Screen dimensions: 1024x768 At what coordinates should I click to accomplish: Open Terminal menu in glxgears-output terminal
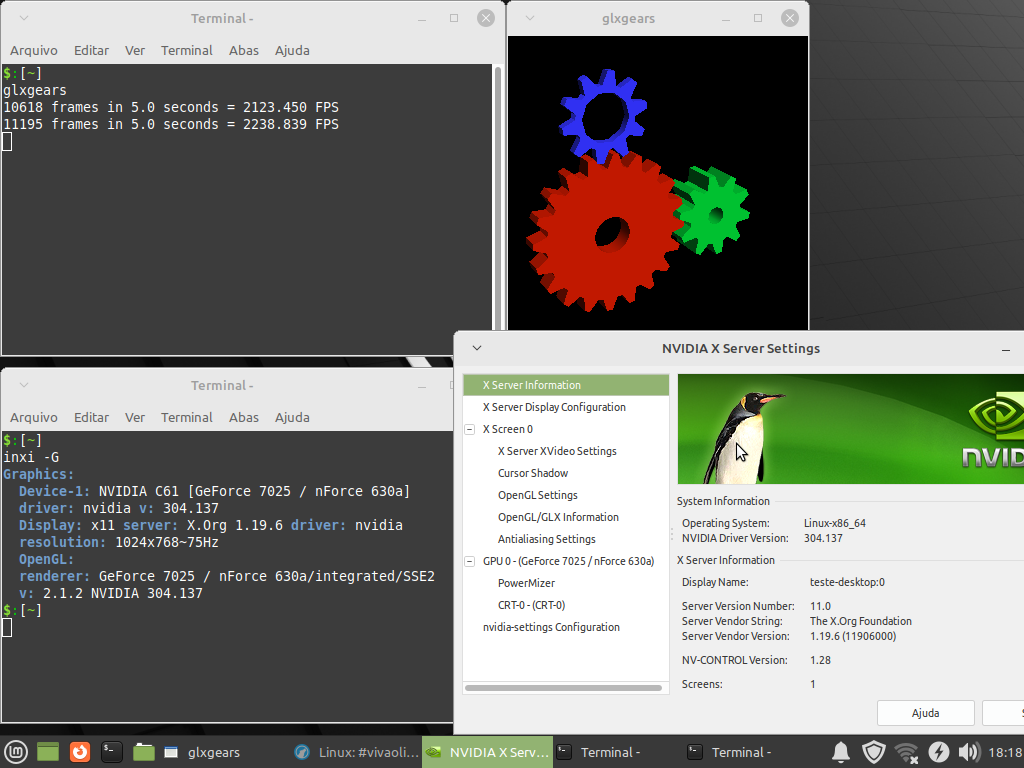point(187,50)
